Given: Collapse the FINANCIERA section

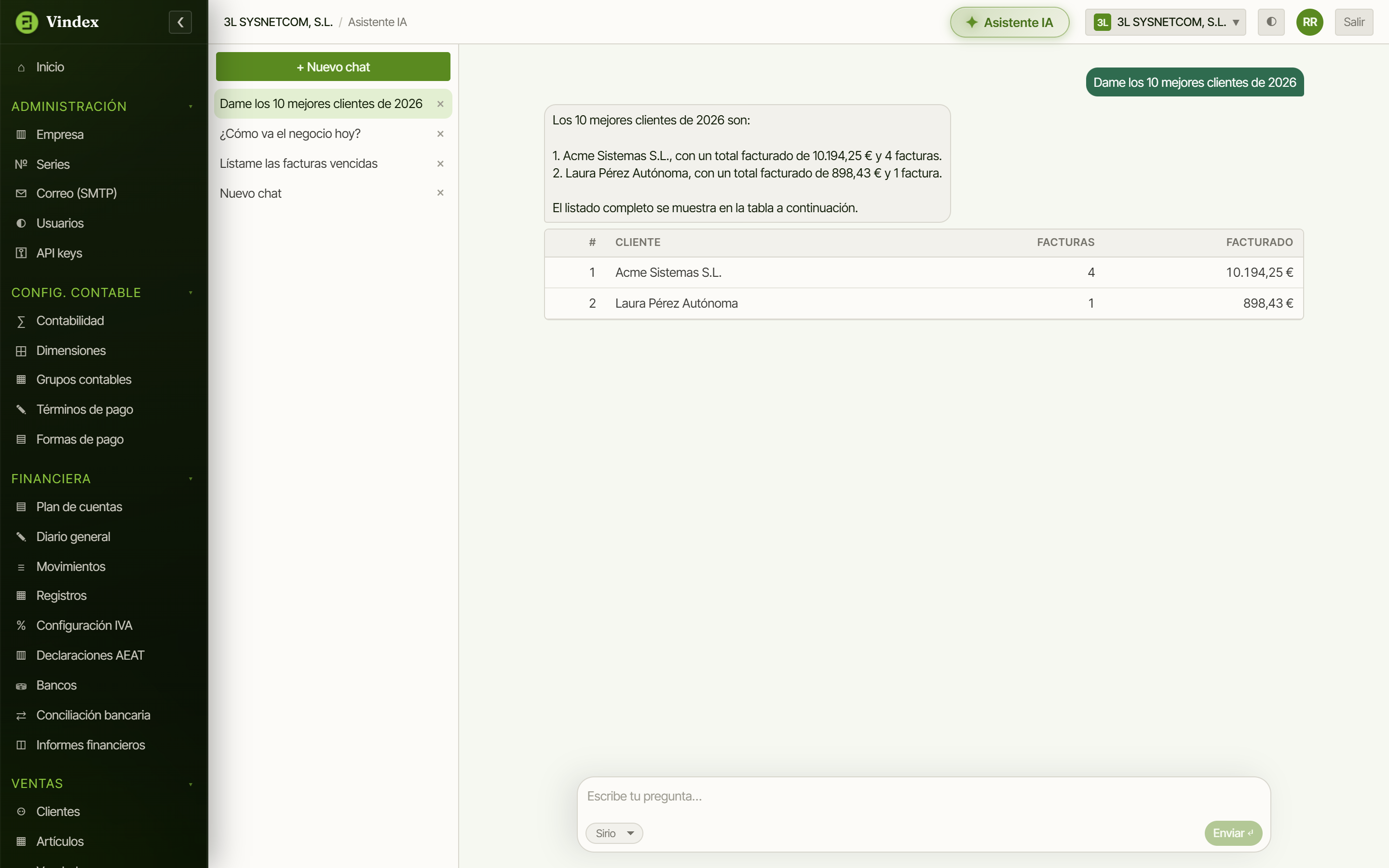Looking at the screenshot, I should [x=191, y=479].
